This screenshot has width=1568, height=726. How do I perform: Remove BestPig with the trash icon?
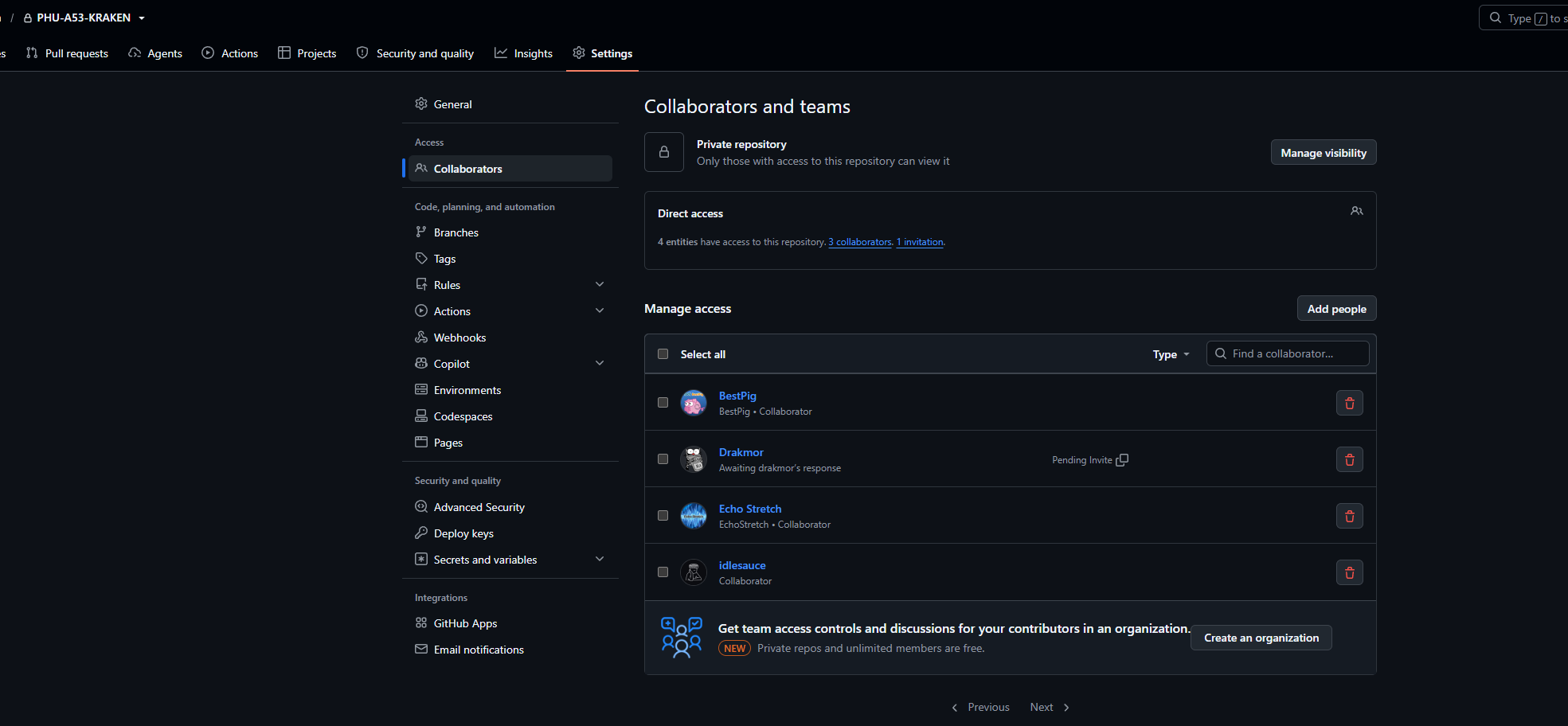click(1349, 403)
